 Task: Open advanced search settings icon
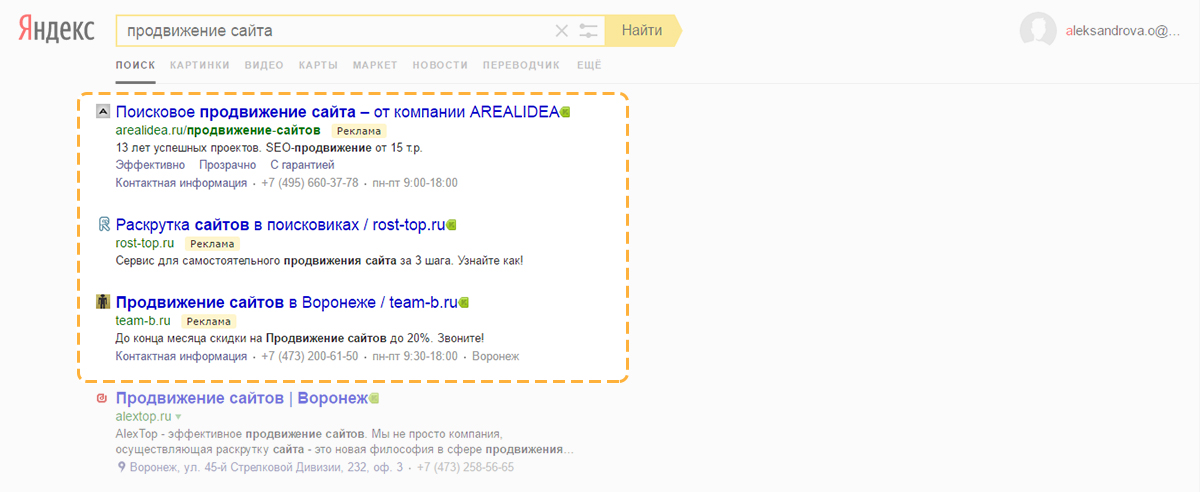(x=588, y=31)
